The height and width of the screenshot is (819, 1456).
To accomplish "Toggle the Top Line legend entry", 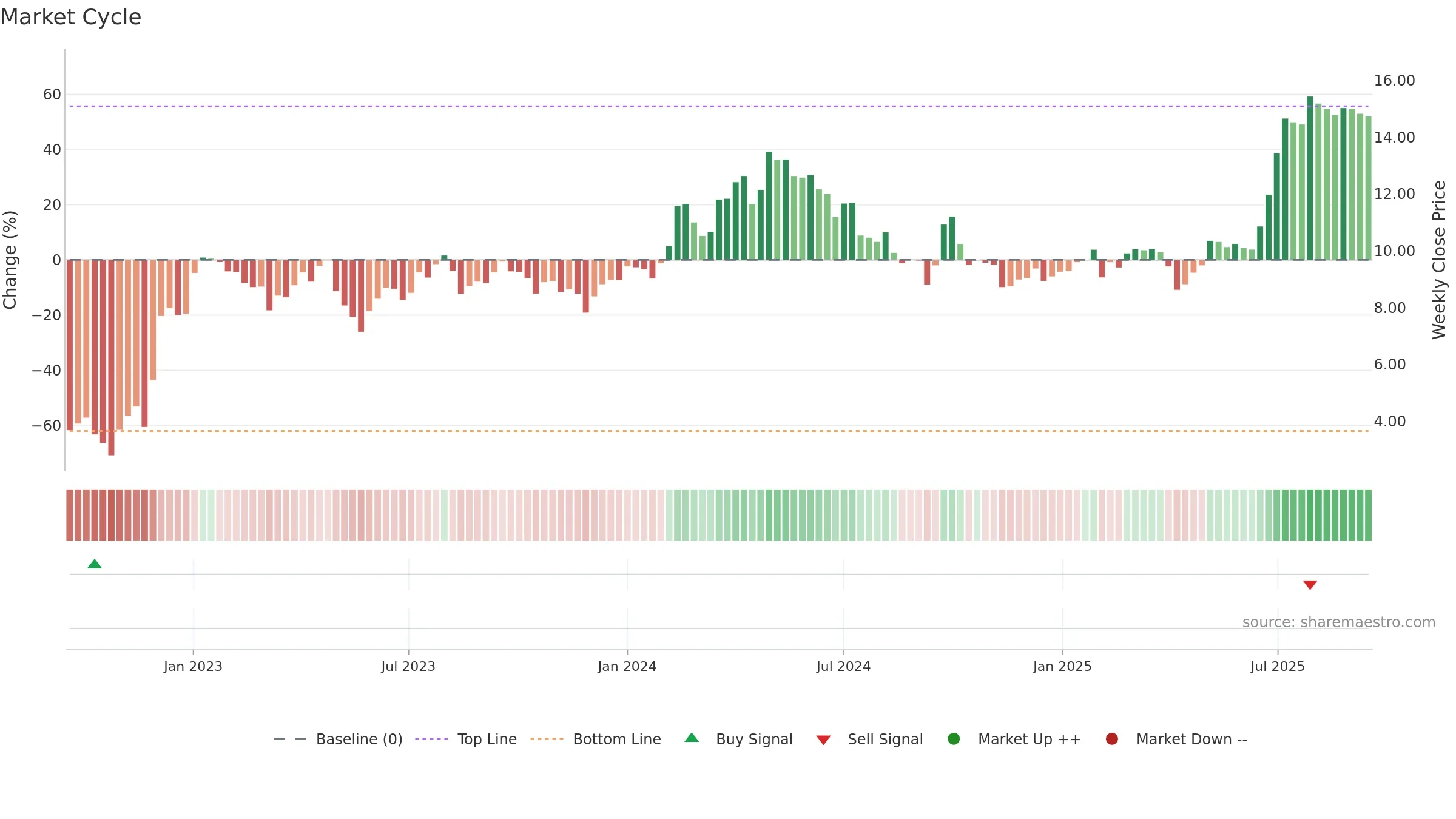I will pos(466,739).
